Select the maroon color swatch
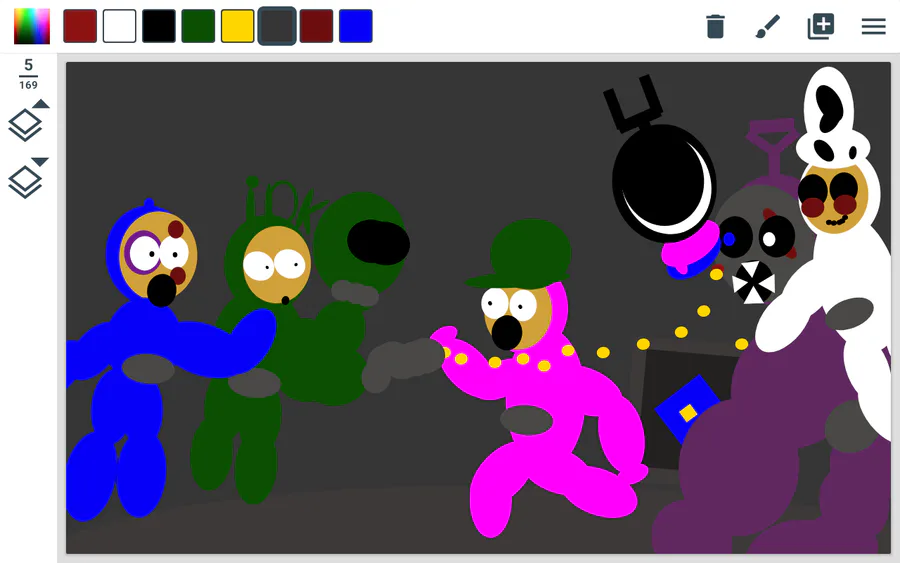Viewport: 900px width, 563px height. tap(316, 26)
